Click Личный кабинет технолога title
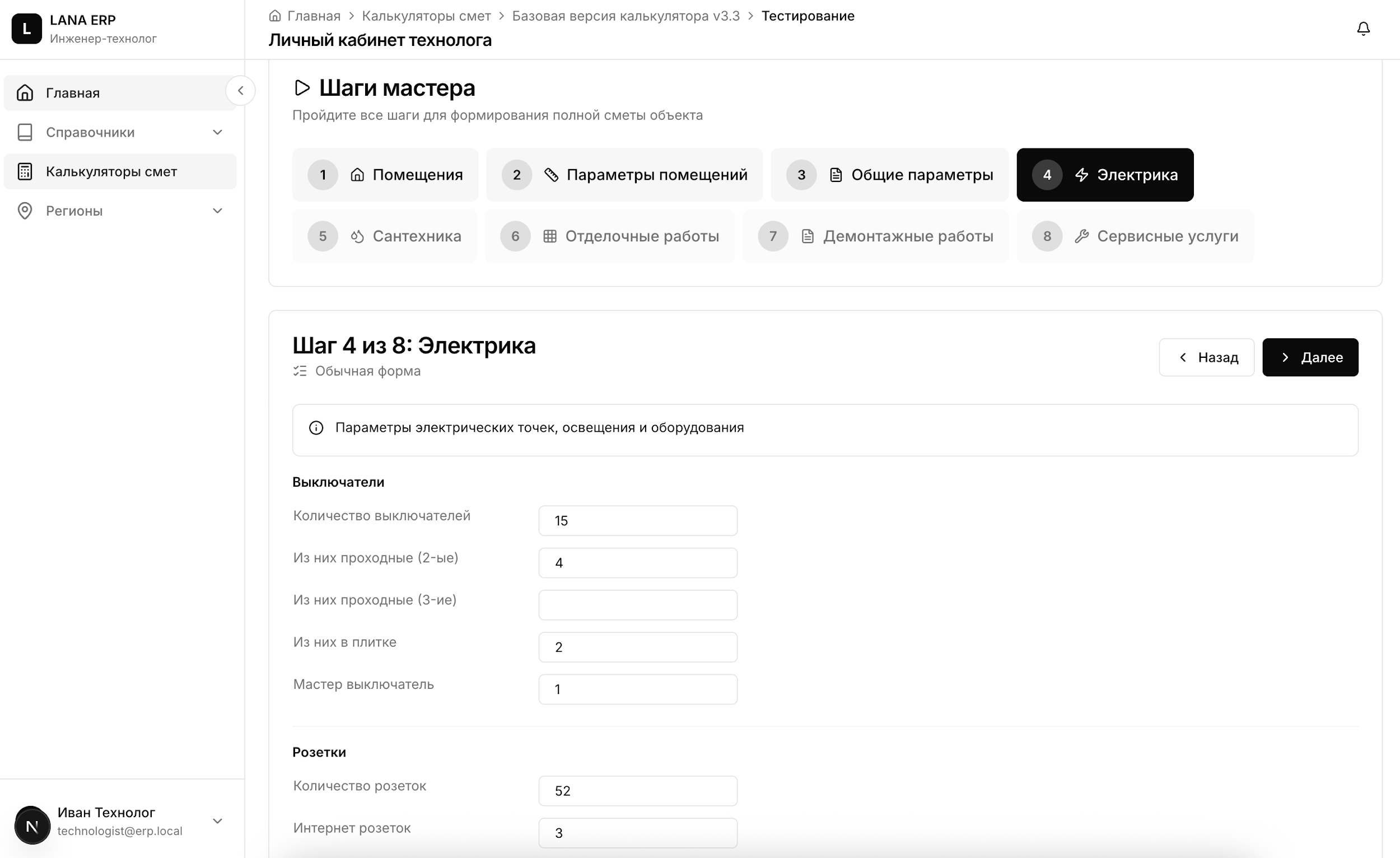The width and height of the screenshot is (1400, 858). pos(380,40)
